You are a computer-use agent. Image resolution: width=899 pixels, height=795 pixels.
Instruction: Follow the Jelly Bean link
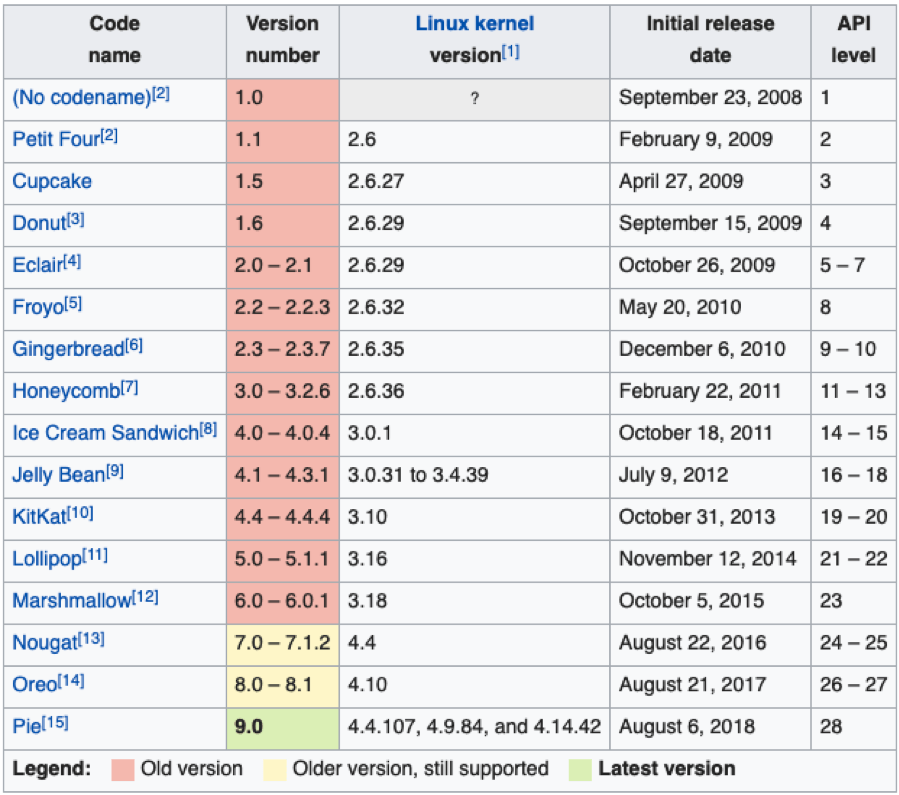[59, 475]
